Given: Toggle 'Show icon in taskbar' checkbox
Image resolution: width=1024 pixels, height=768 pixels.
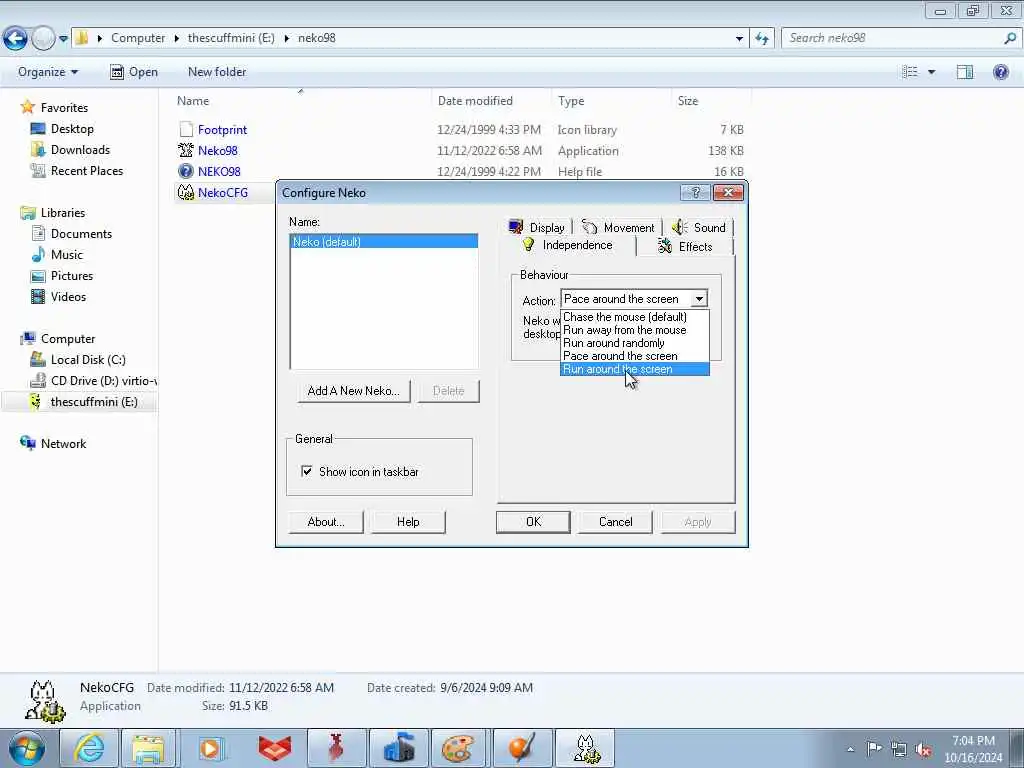Looking at the screenshot, I should click(306, 471).
